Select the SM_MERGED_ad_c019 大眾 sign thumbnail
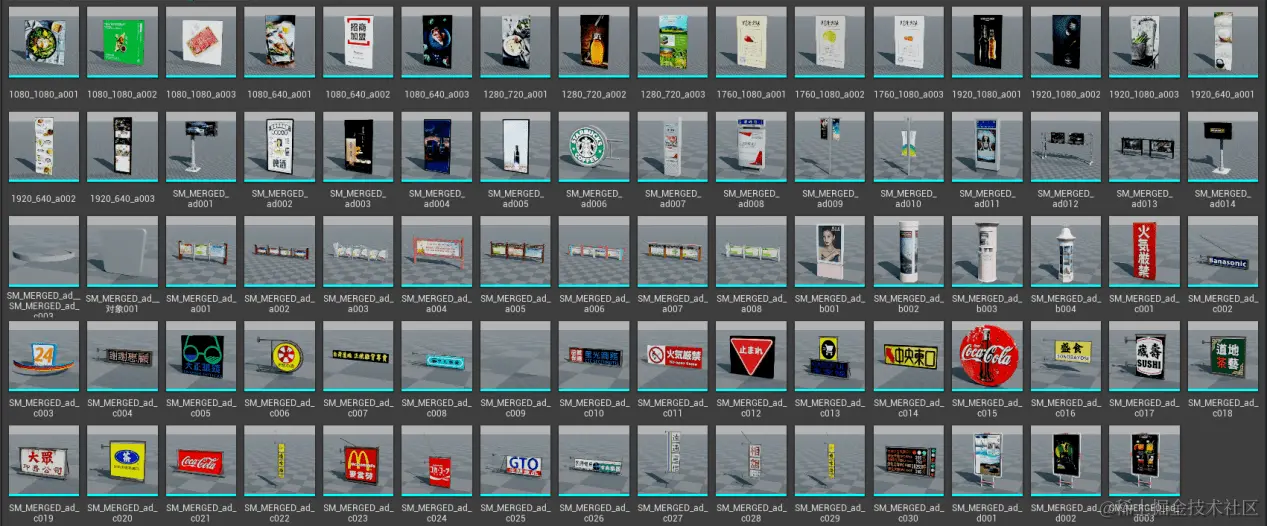The width and height of the screenshot is (1267, 526). point(43,461)
